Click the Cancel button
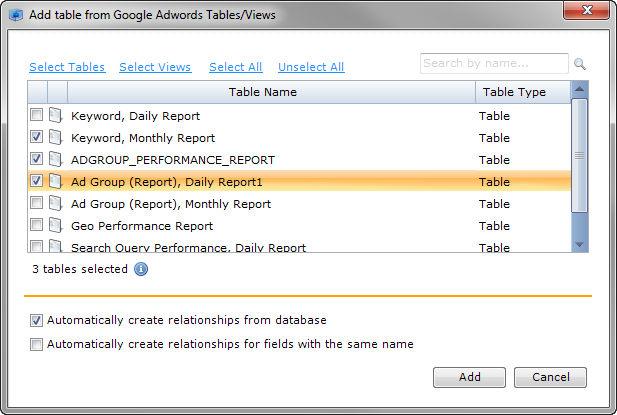 pyautogui.click(x=550, y=377)
